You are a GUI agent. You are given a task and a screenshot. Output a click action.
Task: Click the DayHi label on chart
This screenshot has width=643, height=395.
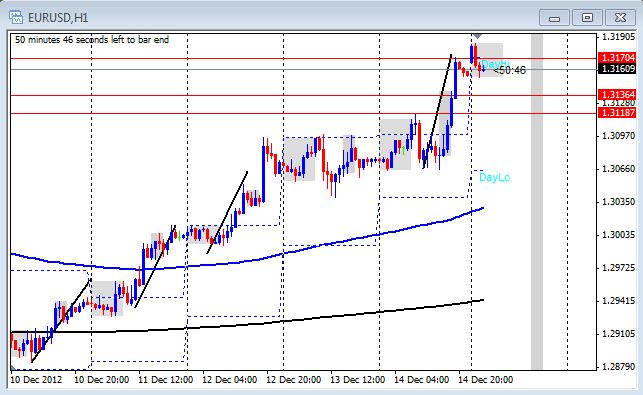pos(495,64)
